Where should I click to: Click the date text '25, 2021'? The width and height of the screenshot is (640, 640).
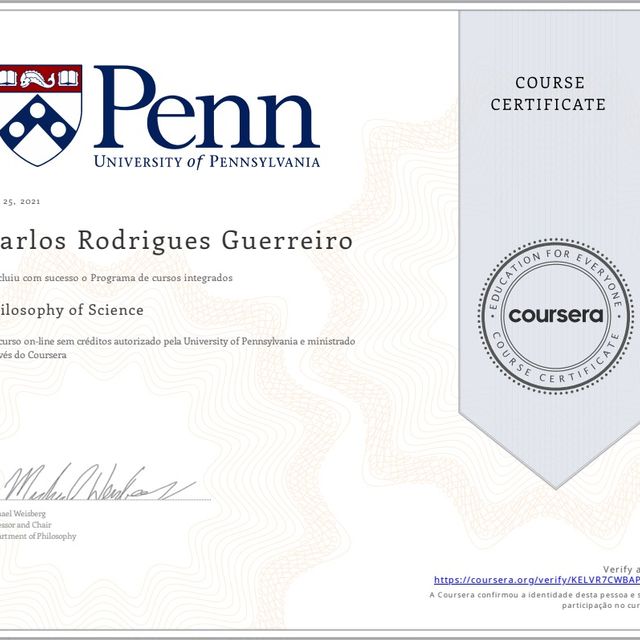22,202
